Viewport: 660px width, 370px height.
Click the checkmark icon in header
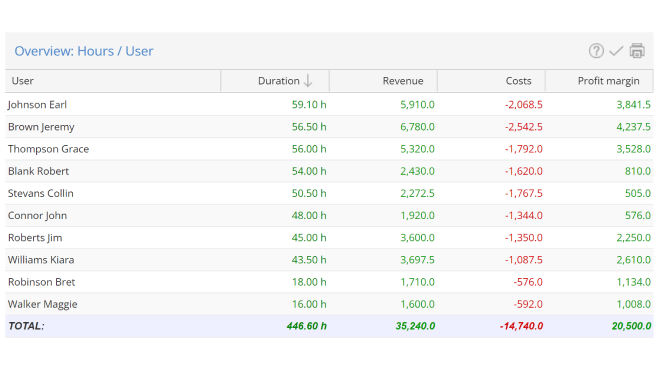click(x=616, y=51)
